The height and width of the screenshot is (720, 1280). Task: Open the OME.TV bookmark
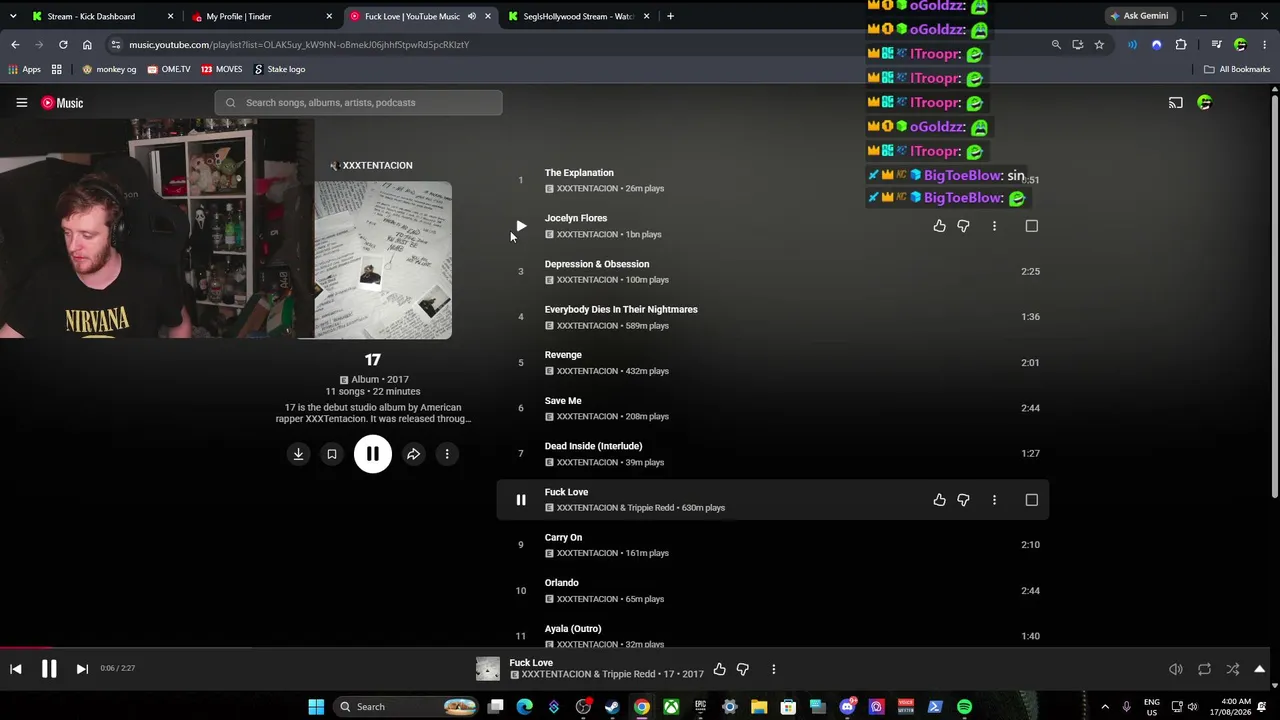pyautogui.click(x=169, y=70)
